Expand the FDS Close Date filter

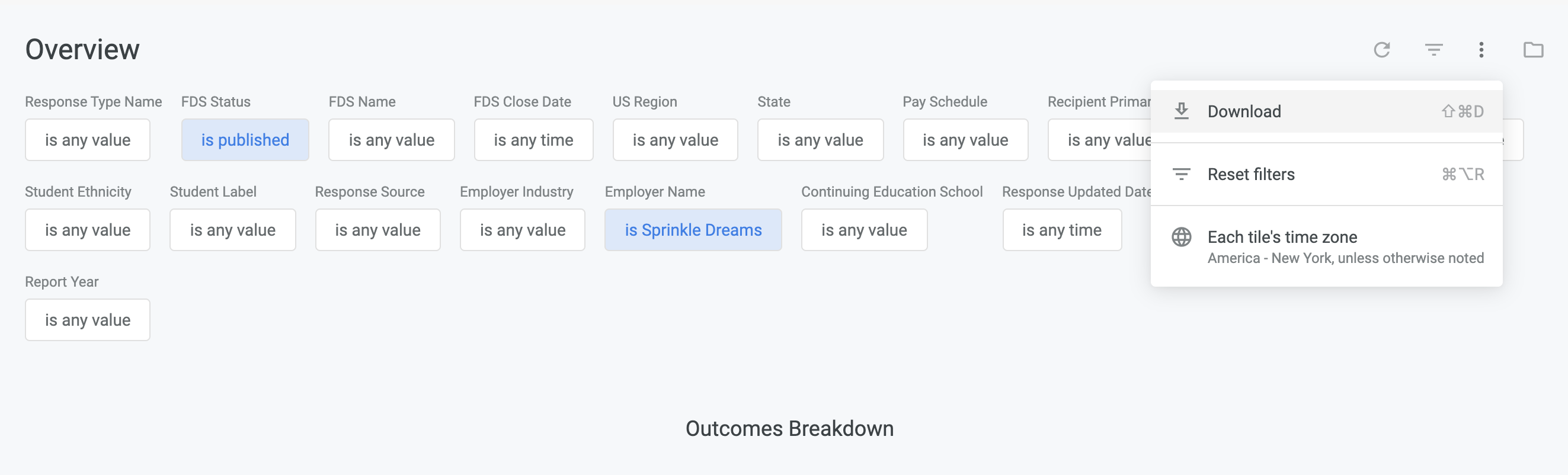[x=533, y=140]
